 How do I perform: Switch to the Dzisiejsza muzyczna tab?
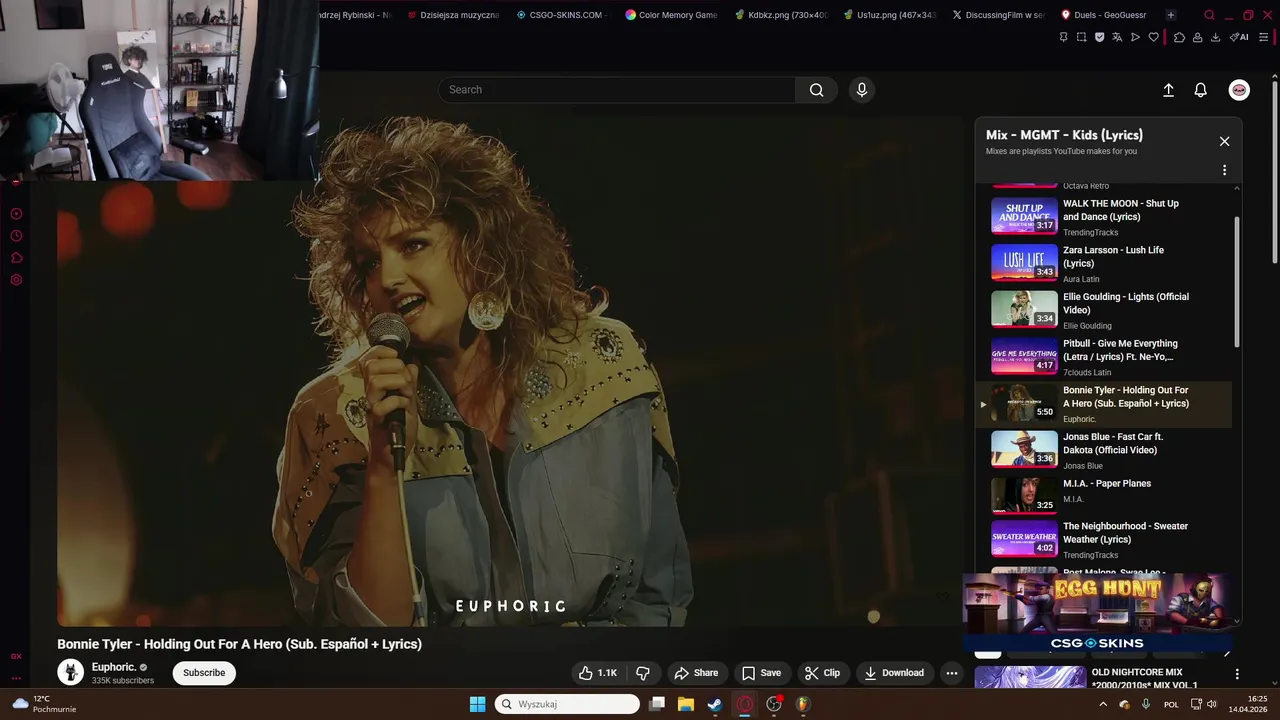click(452, 15)
